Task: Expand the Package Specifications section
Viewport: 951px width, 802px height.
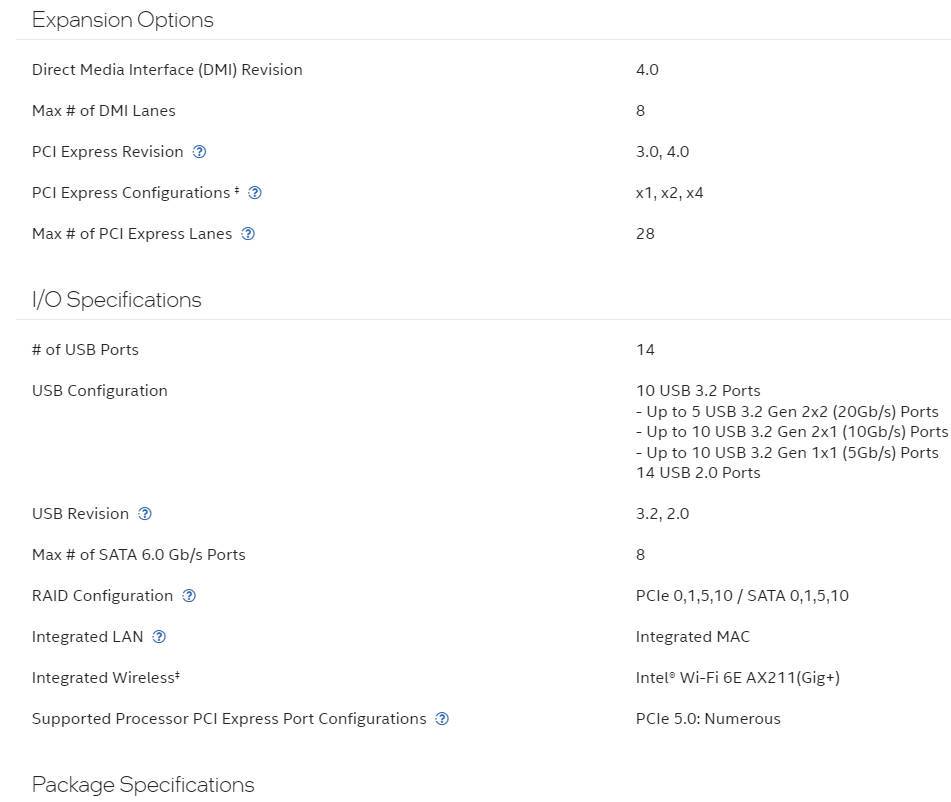Action: (x=142, y=784)
